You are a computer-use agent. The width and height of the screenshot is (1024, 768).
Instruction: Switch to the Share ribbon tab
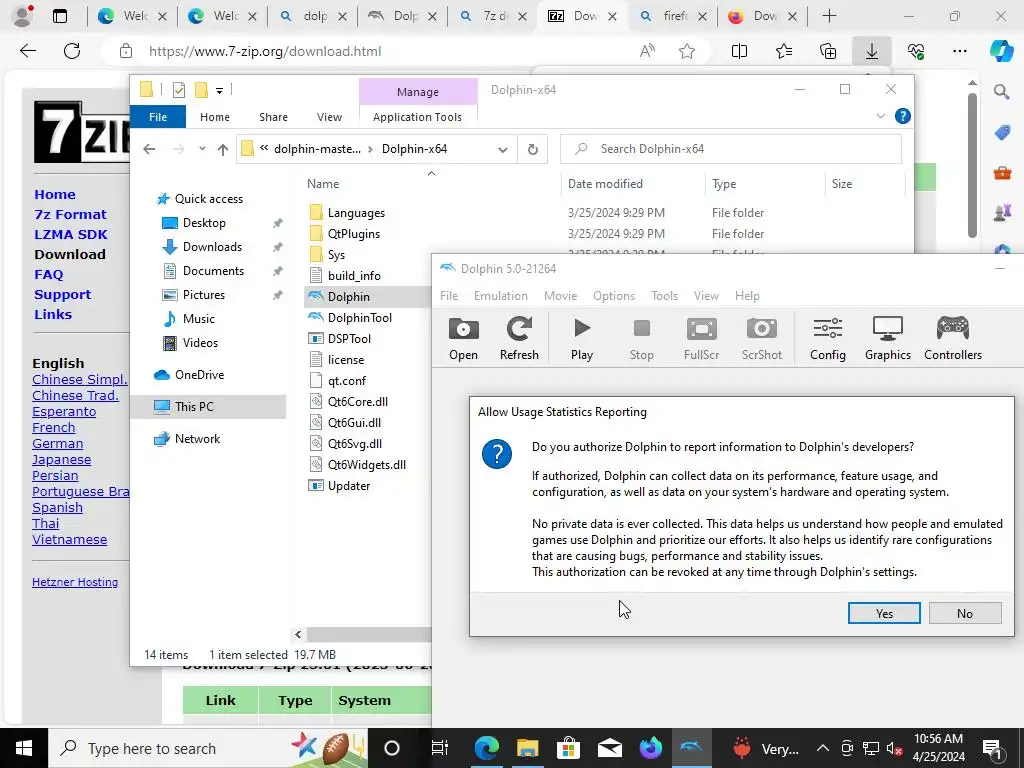273,117
